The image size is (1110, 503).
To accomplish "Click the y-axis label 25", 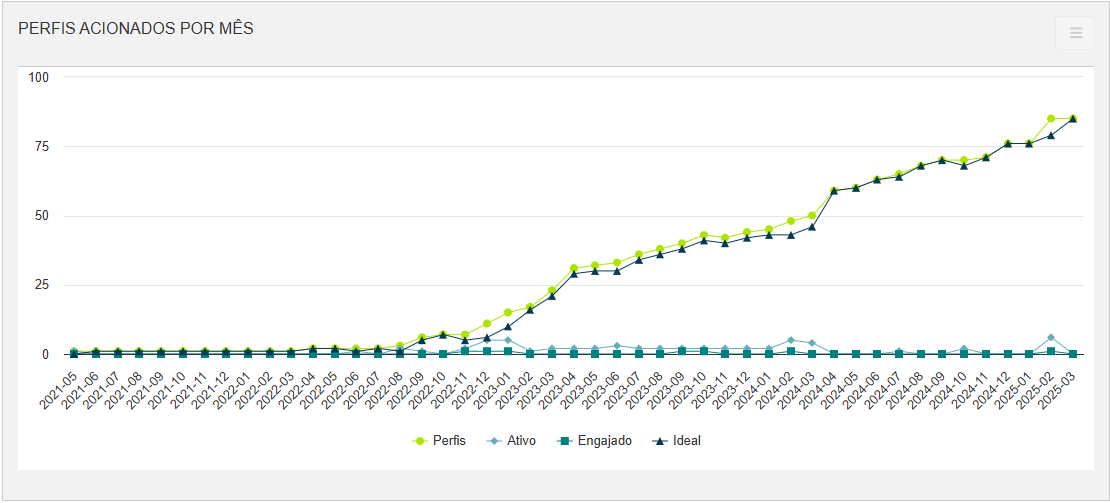I will tap(41, 285).
